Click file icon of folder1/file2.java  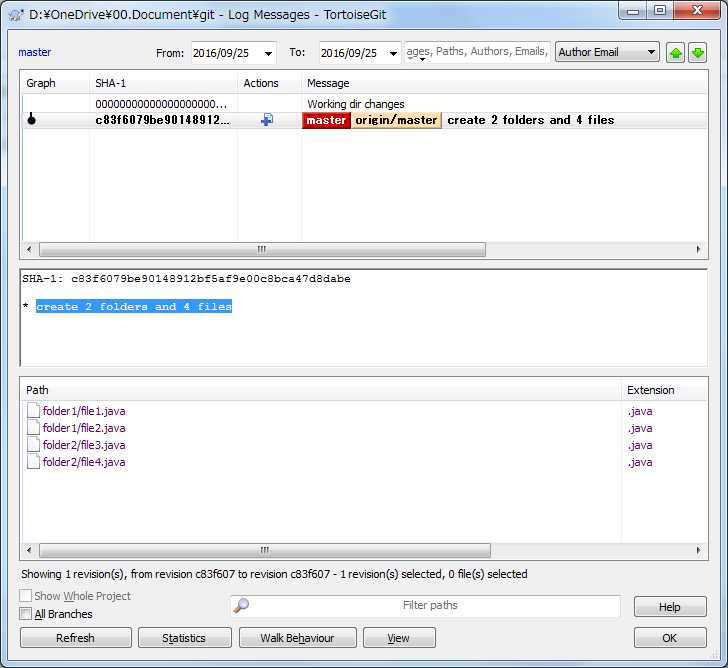pyautogui.click(x=33, y=428)
